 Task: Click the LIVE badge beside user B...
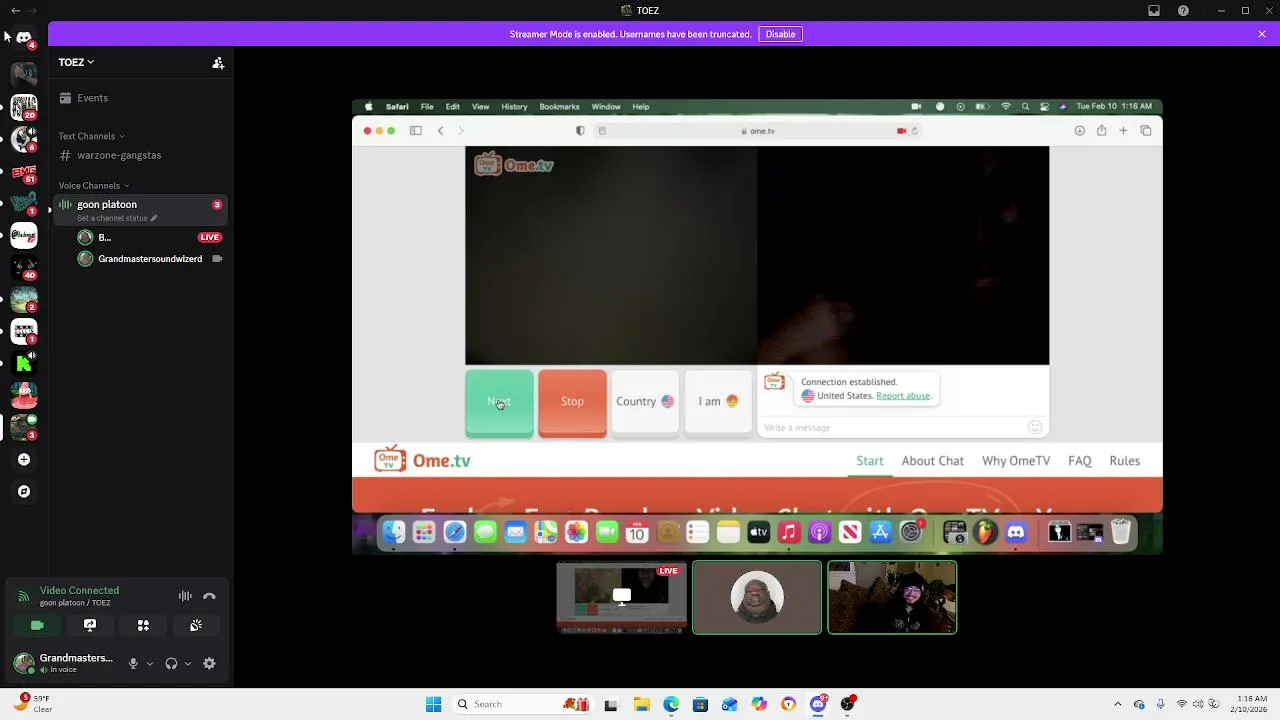pos(209,237)
